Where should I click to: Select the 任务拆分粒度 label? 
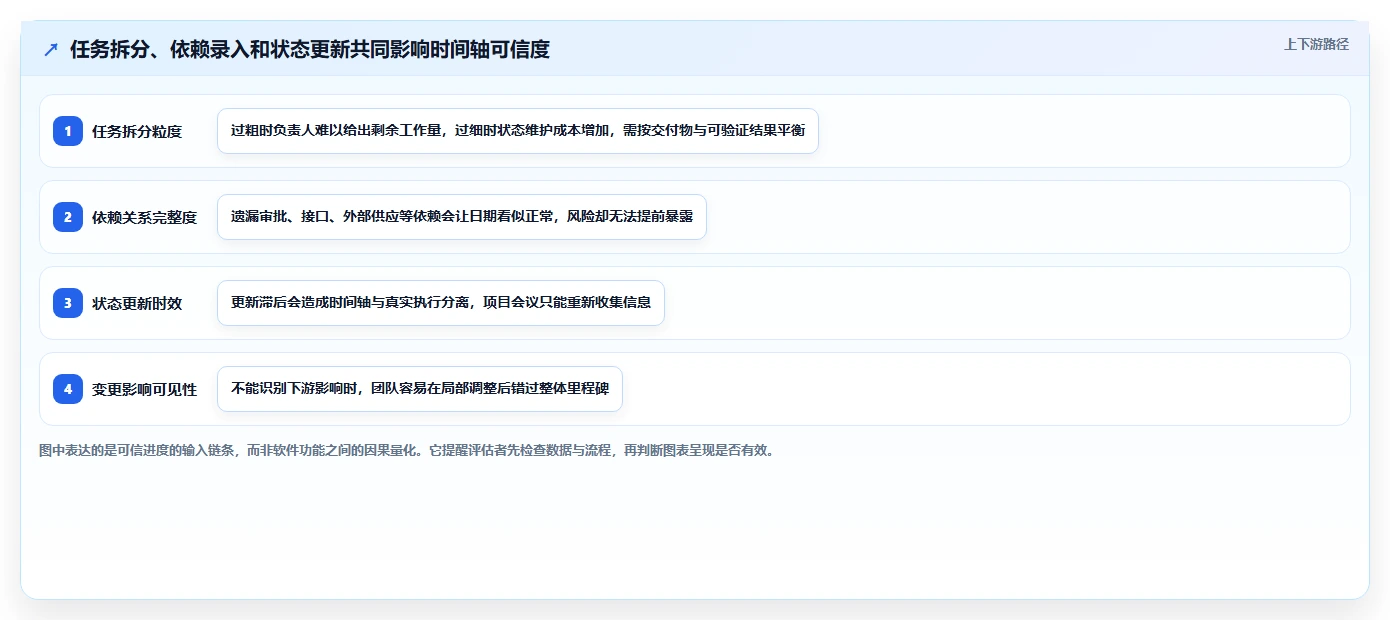pos(137,131)
